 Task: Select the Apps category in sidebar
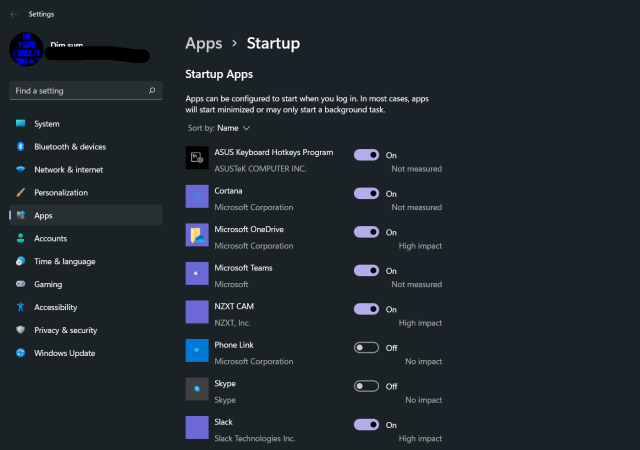[x=86, y=215]
